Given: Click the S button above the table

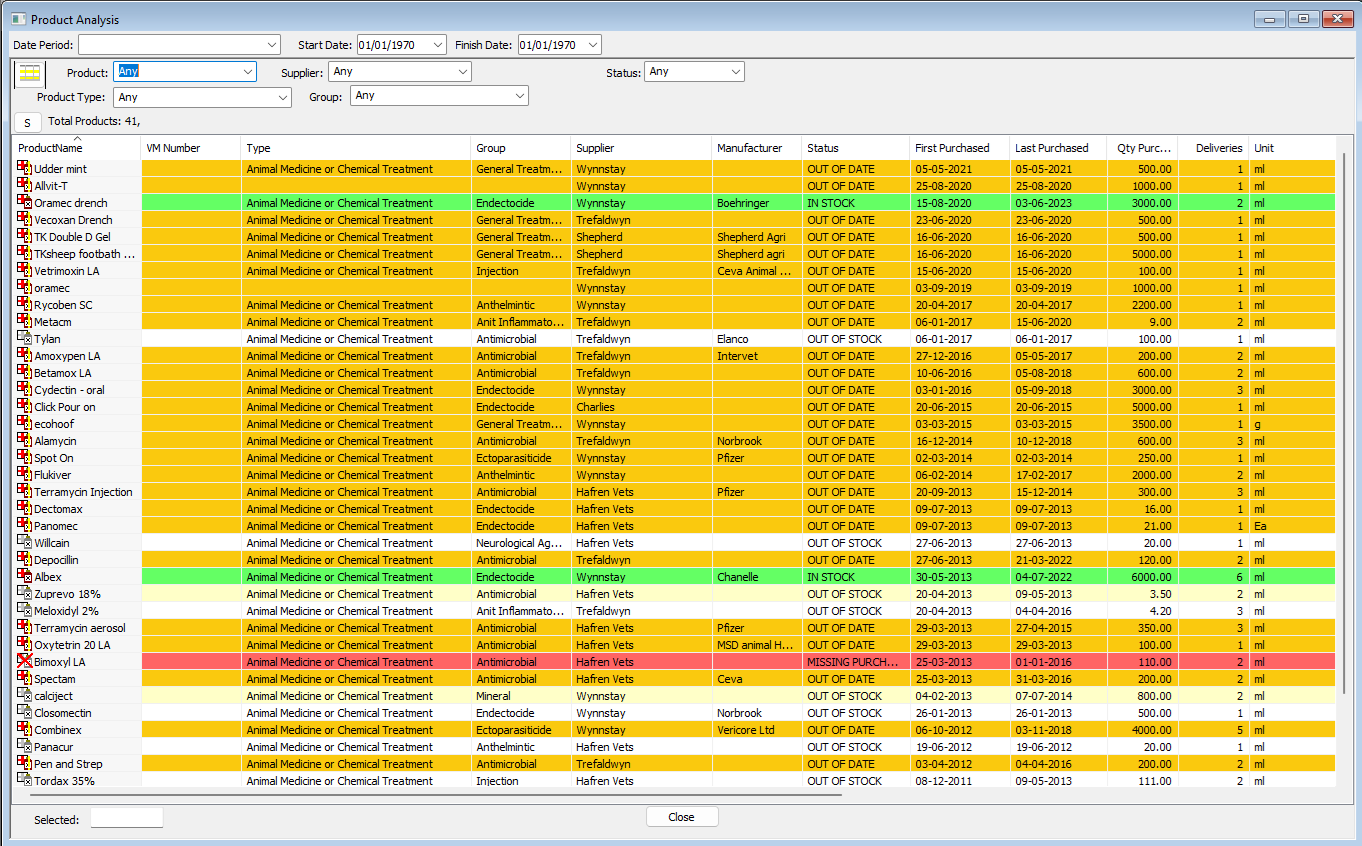Looking at the screenshot, I should tap(28, 122).
